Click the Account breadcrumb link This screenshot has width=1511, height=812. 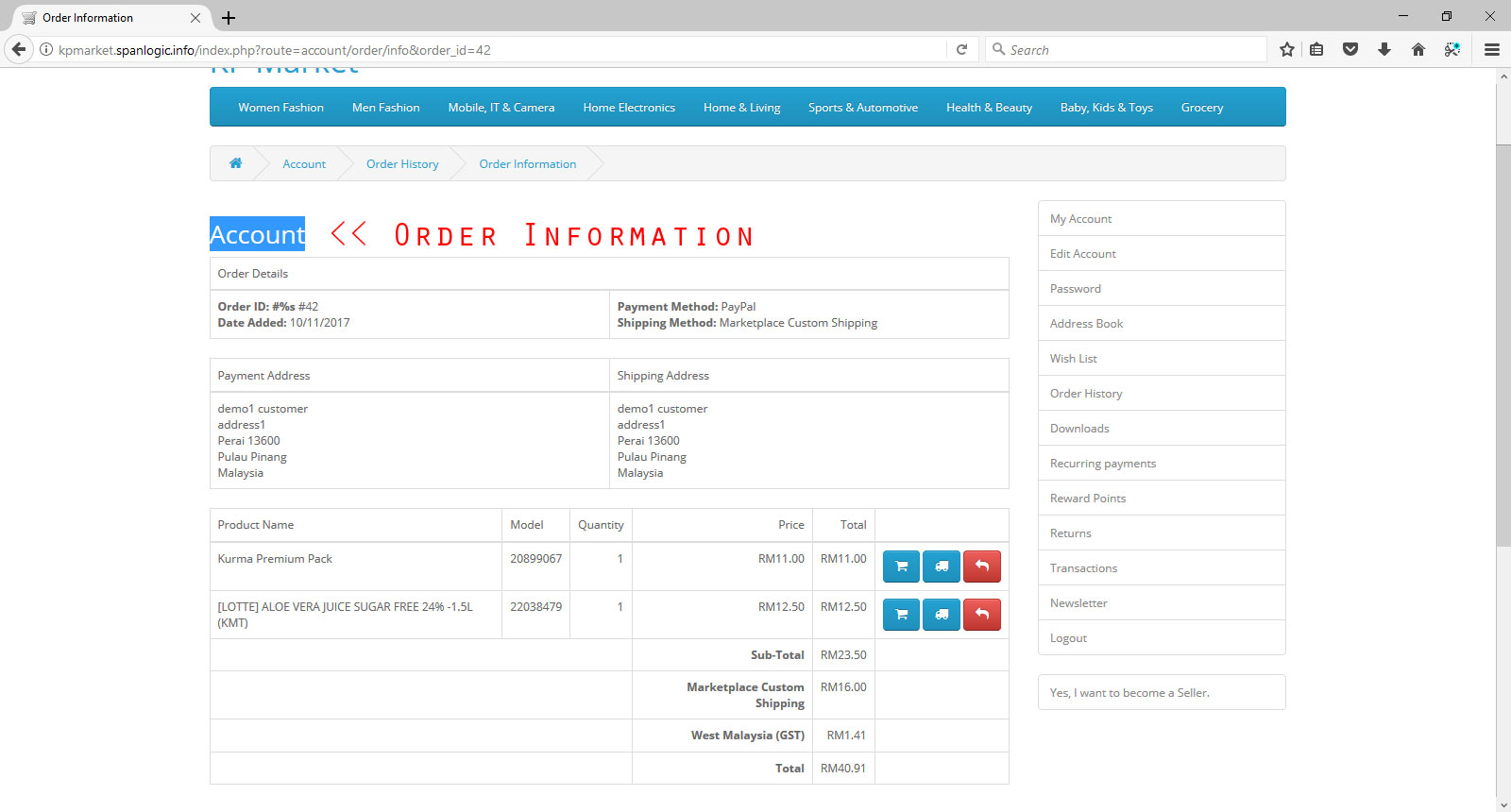(x=304, y=164)
